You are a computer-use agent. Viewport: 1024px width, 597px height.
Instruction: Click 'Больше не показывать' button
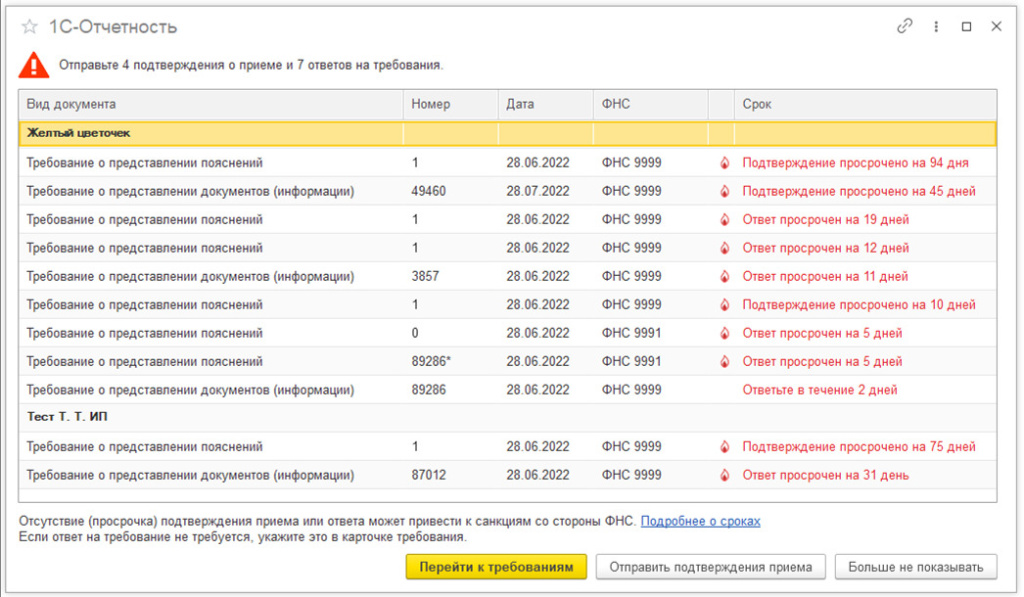click(x=916, y=567)
